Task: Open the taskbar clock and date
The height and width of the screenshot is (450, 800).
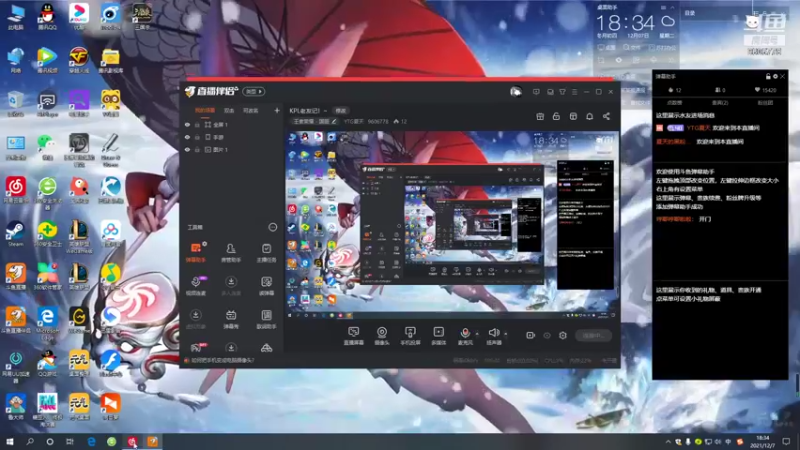Action: coord(763,441)
